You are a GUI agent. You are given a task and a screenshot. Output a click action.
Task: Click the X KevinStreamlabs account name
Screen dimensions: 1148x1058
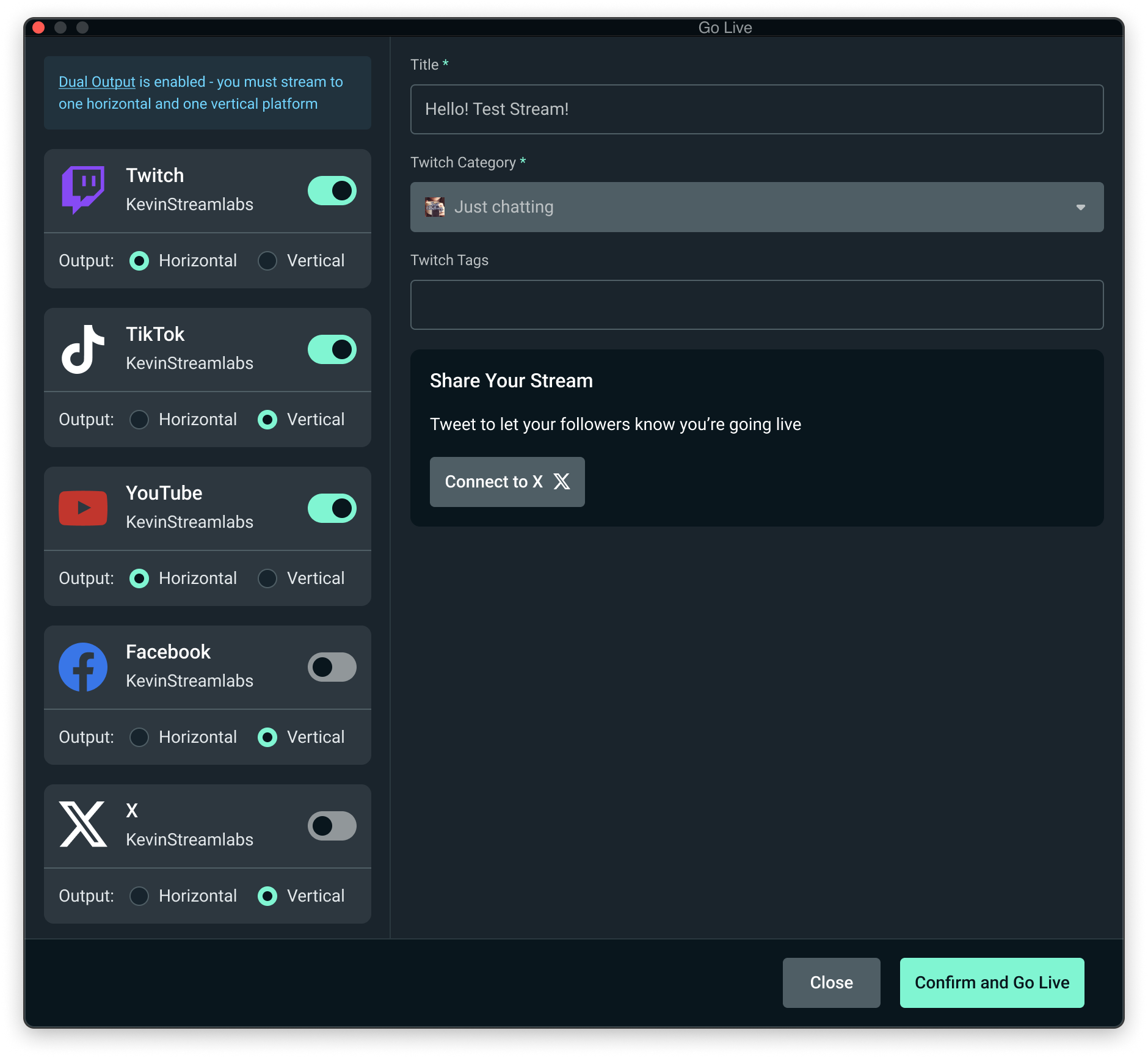click(x=189, y=840)
